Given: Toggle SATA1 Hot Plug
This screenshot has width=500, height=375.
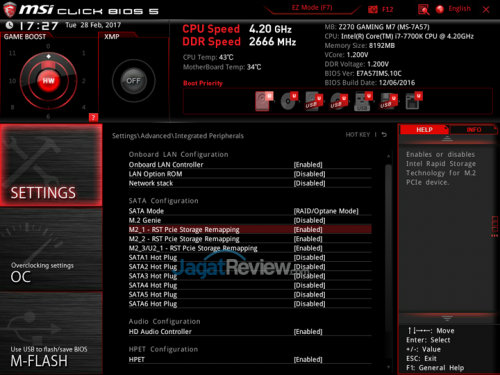Looking at the screenshot, I should tap(250, 258).
